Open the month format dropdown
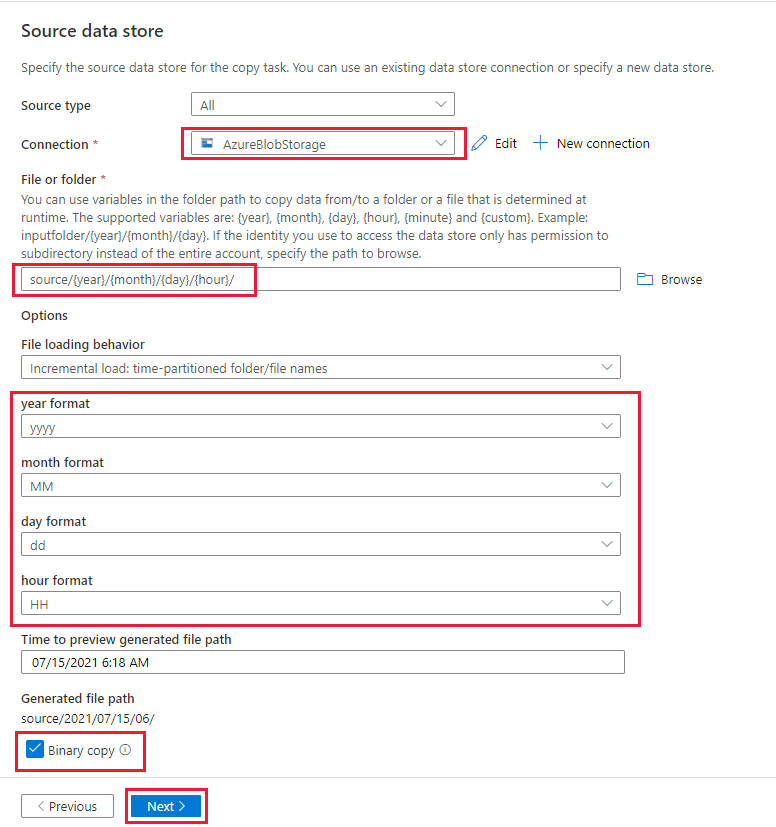 (320, 484)
